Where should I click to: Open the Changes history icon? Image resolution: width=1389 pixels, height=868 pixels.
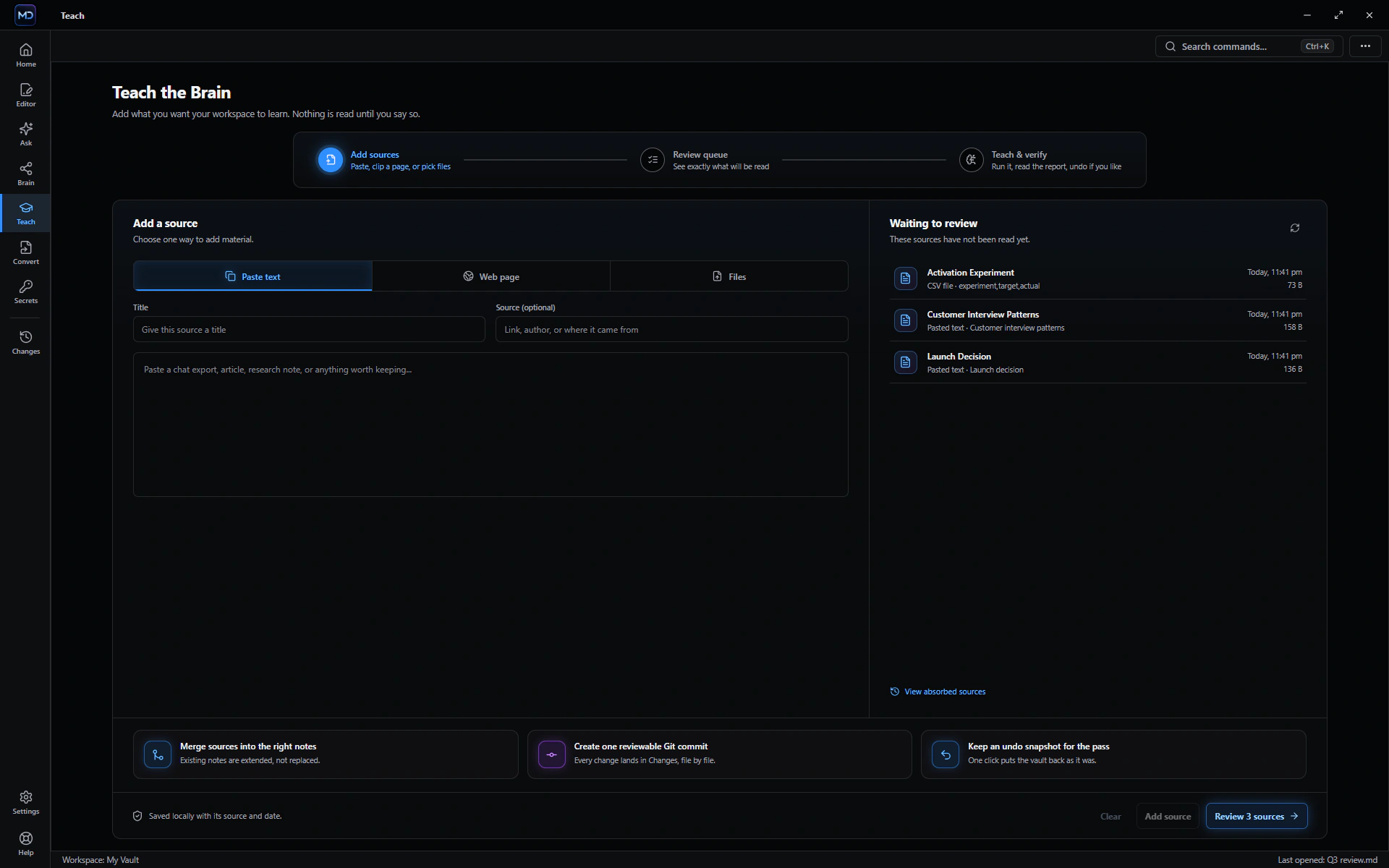pyautogui.click(x=25, y=342)
